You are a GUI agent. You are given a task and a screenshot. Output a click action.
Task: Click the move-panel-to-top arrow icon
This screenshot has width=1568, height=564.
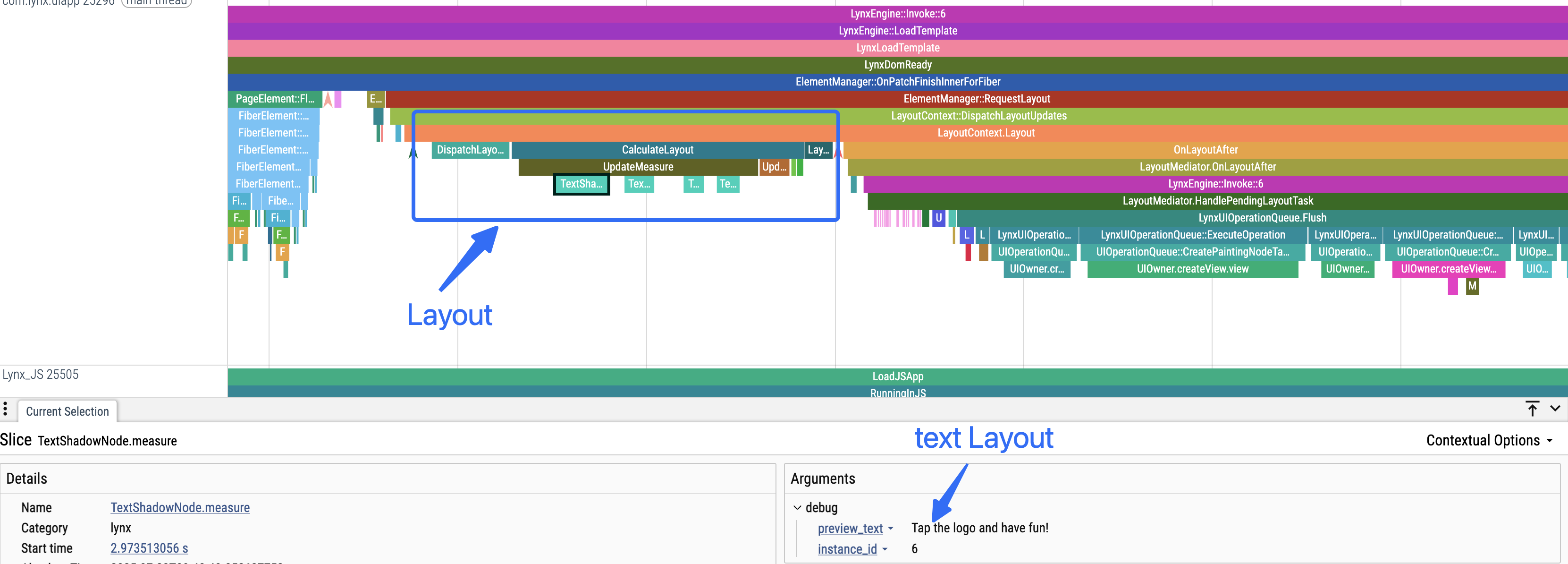tap(1532, 409)
